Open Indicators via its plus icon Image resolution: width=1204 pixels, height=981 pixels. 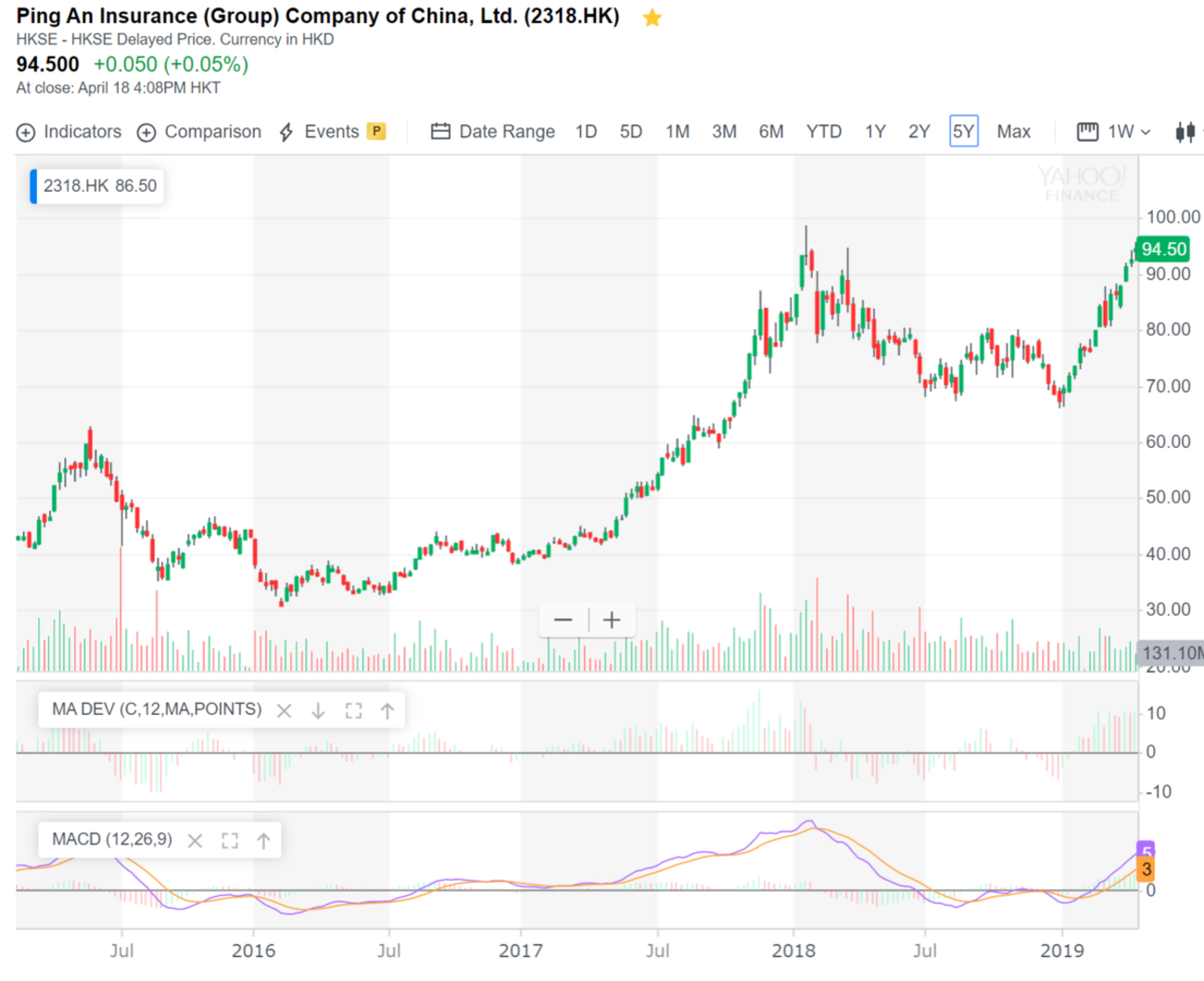tap(26, 133)
